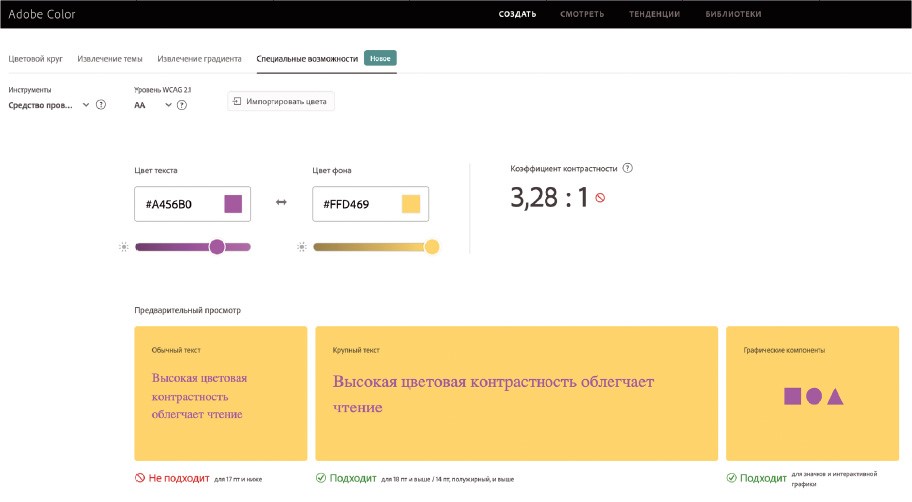Open the Цветовой круг tab
This screenshot has width=912, height=502.
point(35,59)
